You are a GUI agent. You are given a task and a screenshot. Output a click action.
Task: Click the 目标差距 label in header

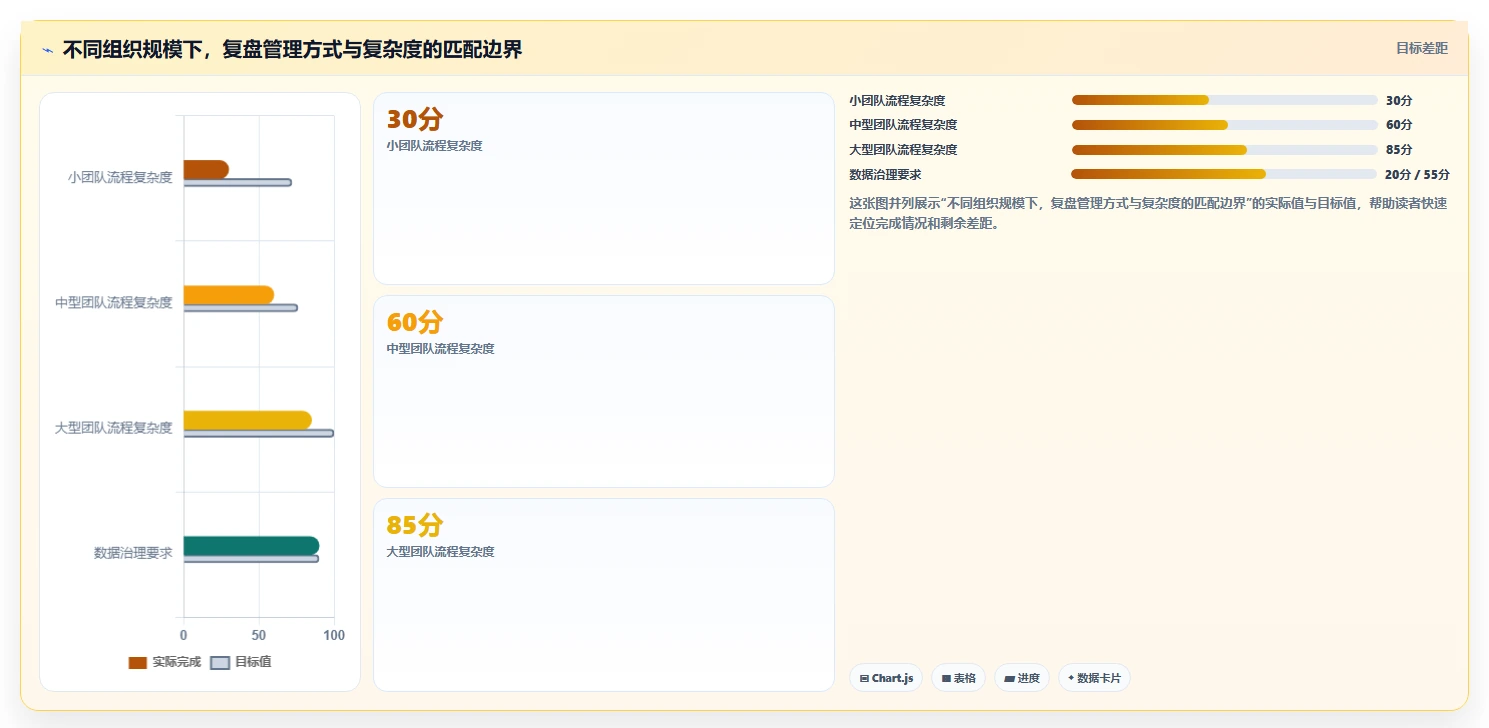pos(1421,48)
